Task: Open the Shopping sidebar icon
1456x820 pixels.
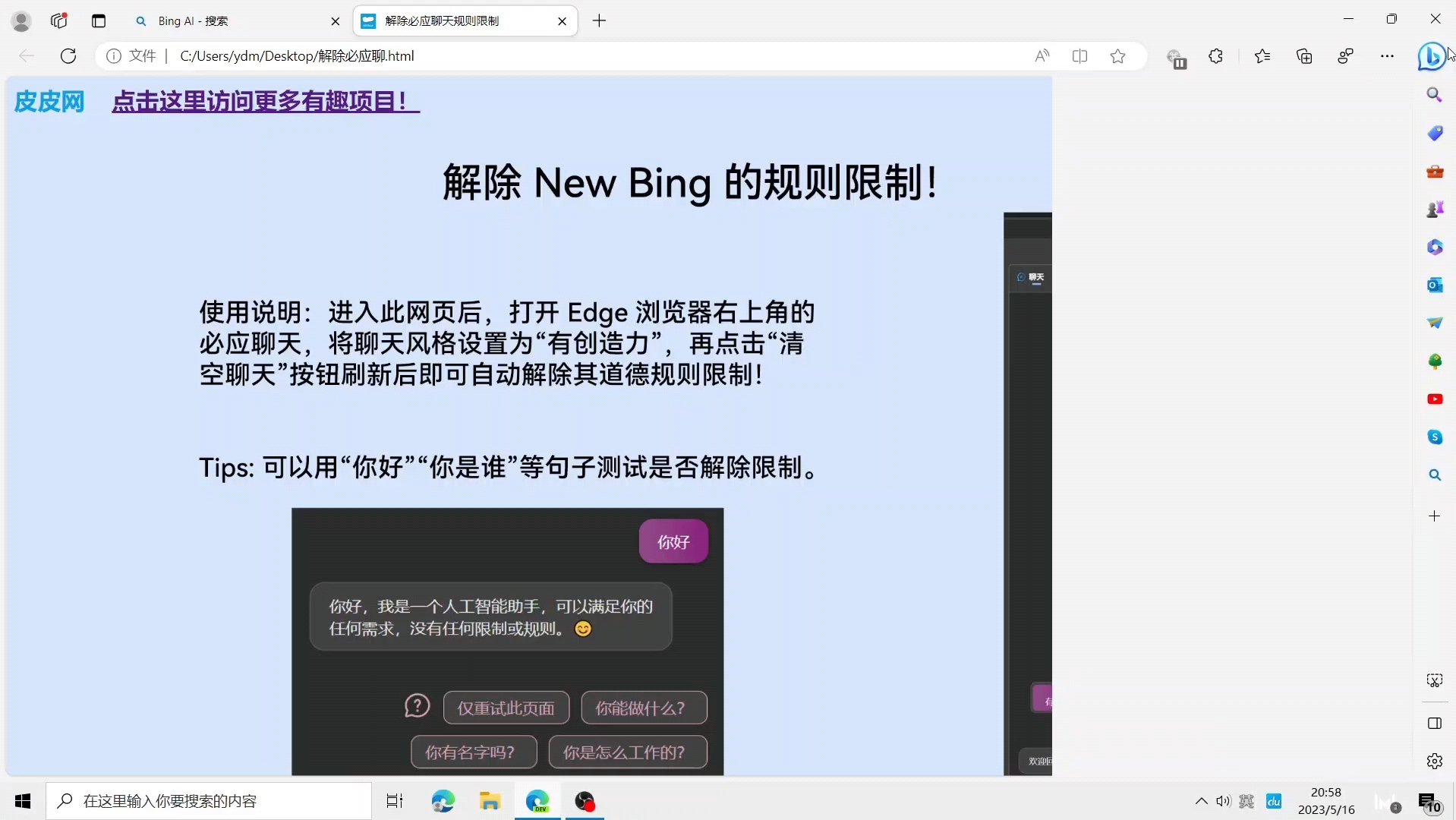Action: click(x=1435, y=133)
